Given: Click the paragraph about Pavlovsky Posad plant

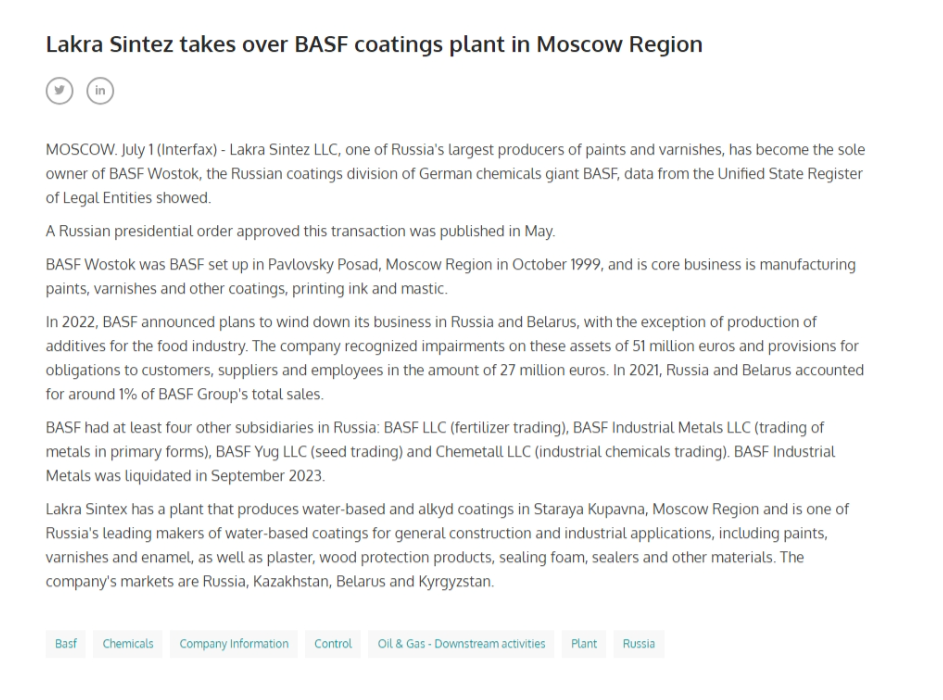Looking at the screenshot, I should [x=450, y=276].
